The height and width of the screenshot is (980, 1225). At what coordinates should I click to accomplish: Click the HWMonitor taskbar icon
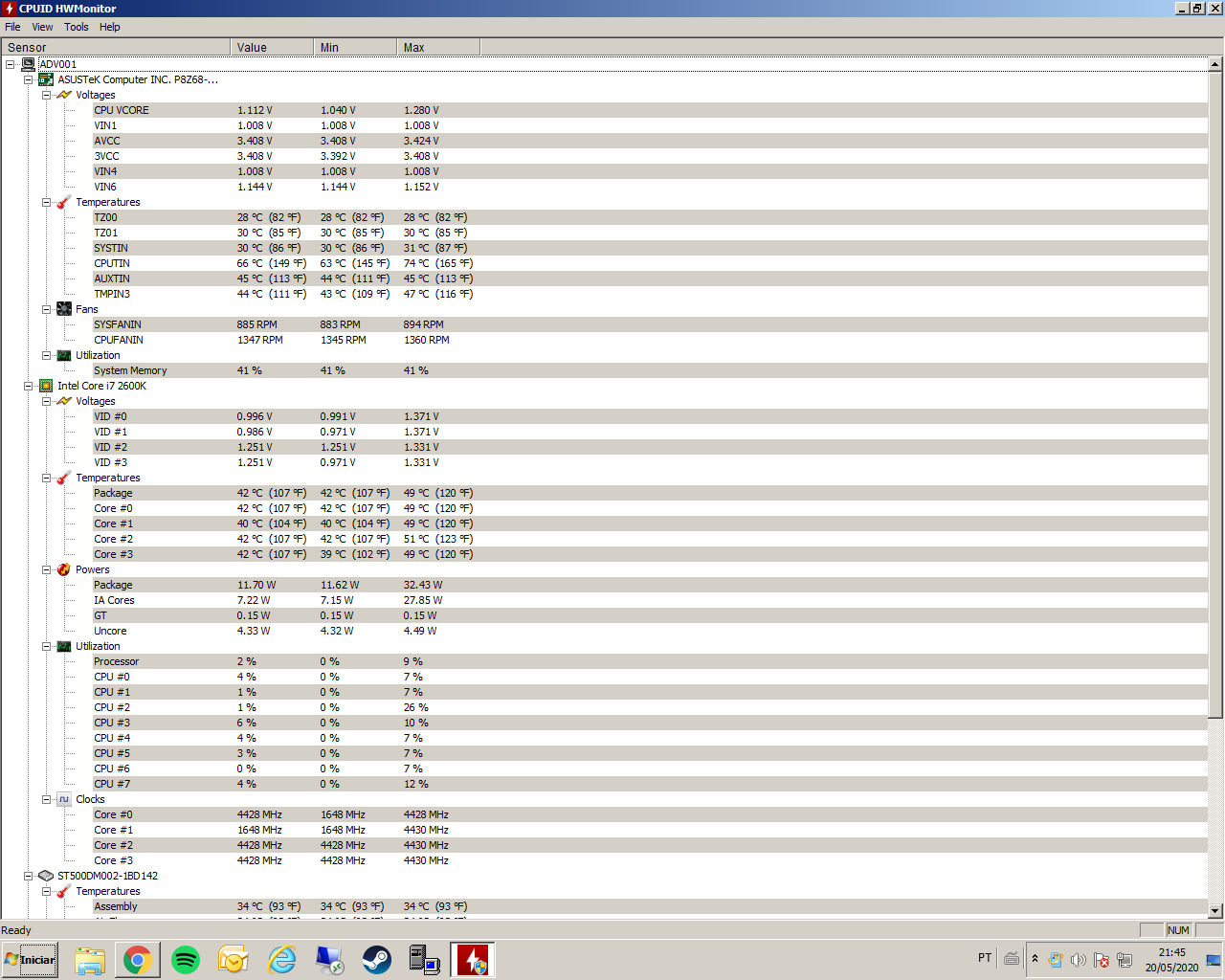473,960
